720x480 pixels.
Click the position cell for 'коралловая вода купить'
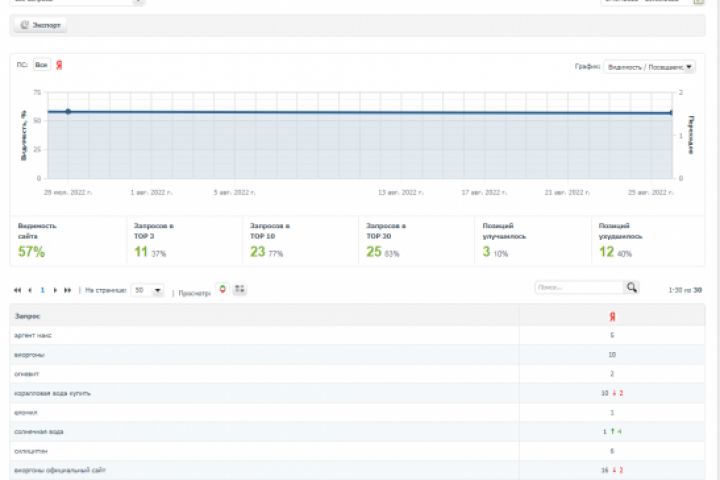[x=612, y=393]
